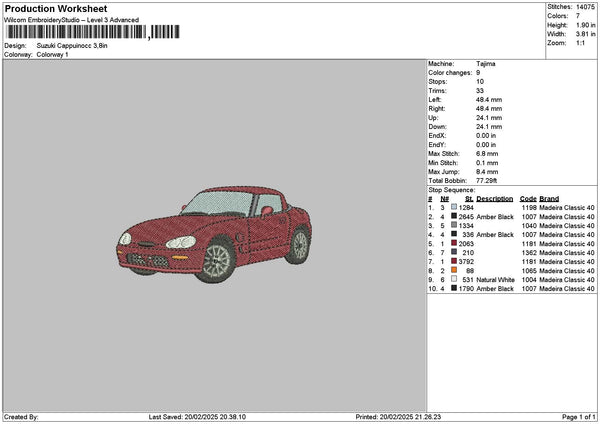The width and height of the screenshot is (600, 424).
Task: Click the Left value 48.4 mm
Action: (489, 100)
